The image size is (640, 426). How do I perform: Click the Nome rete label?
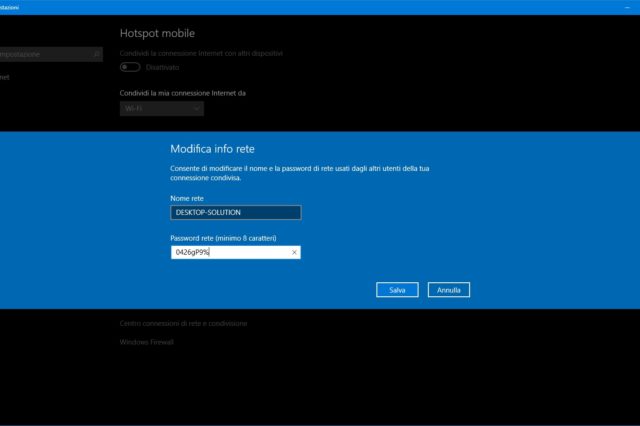(x=187, y=198)
